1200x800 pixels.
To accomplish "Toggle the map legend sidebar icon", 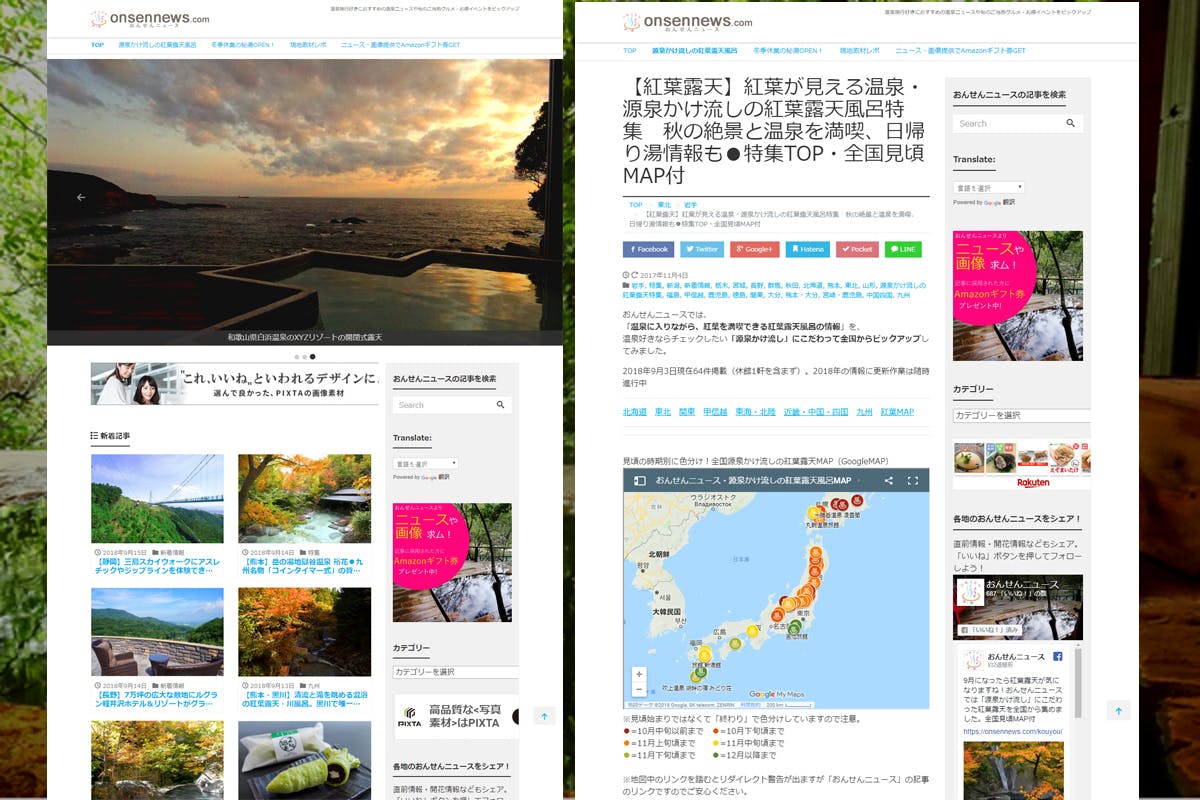I will pos(638,481).
